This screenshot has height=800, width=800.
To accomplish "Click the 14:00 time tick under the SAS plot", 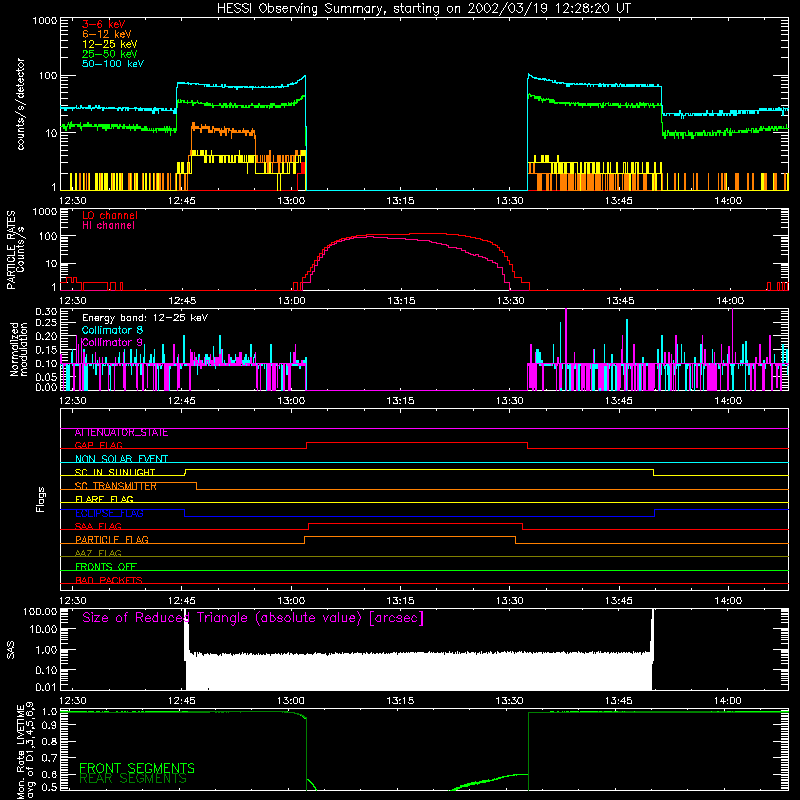I will coord(728,701).
